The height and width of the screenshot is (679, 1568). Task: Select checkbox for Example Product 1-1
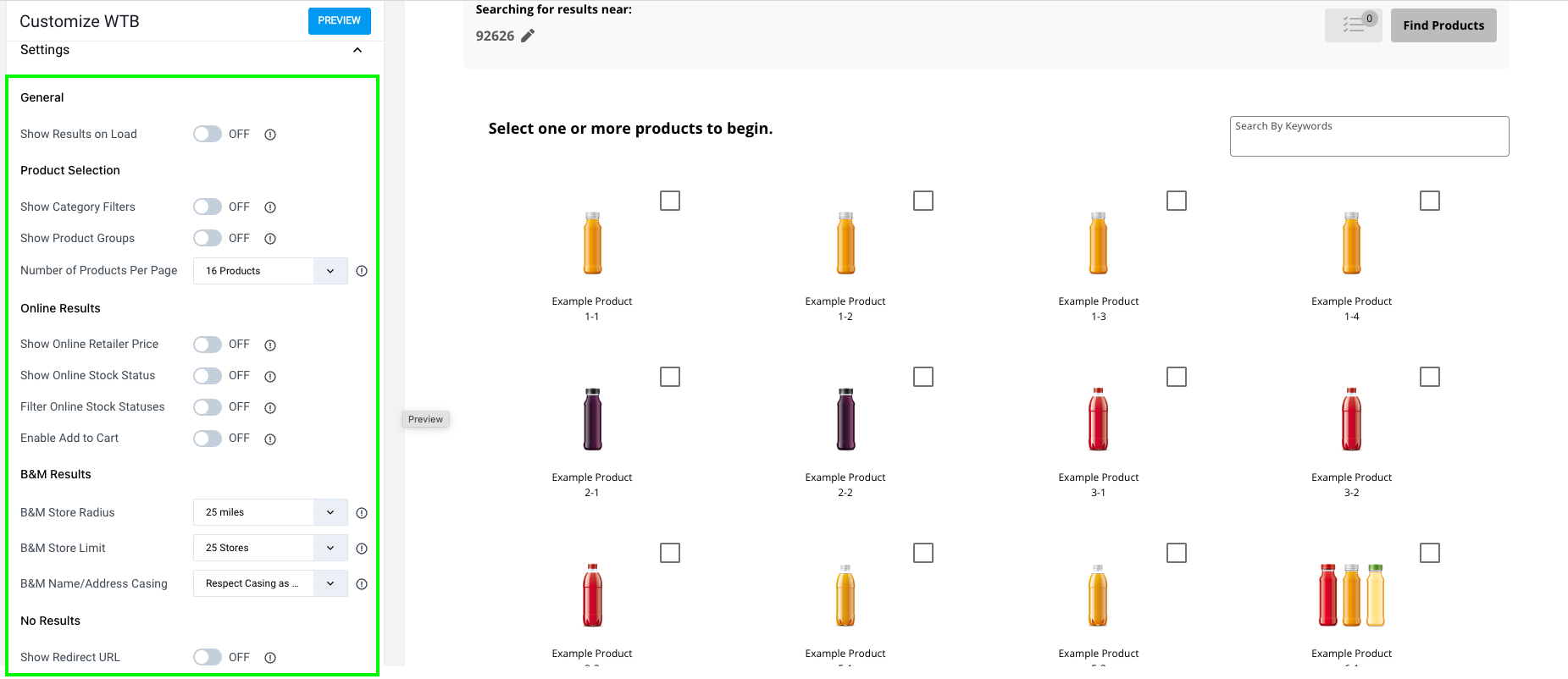point(670,201)
